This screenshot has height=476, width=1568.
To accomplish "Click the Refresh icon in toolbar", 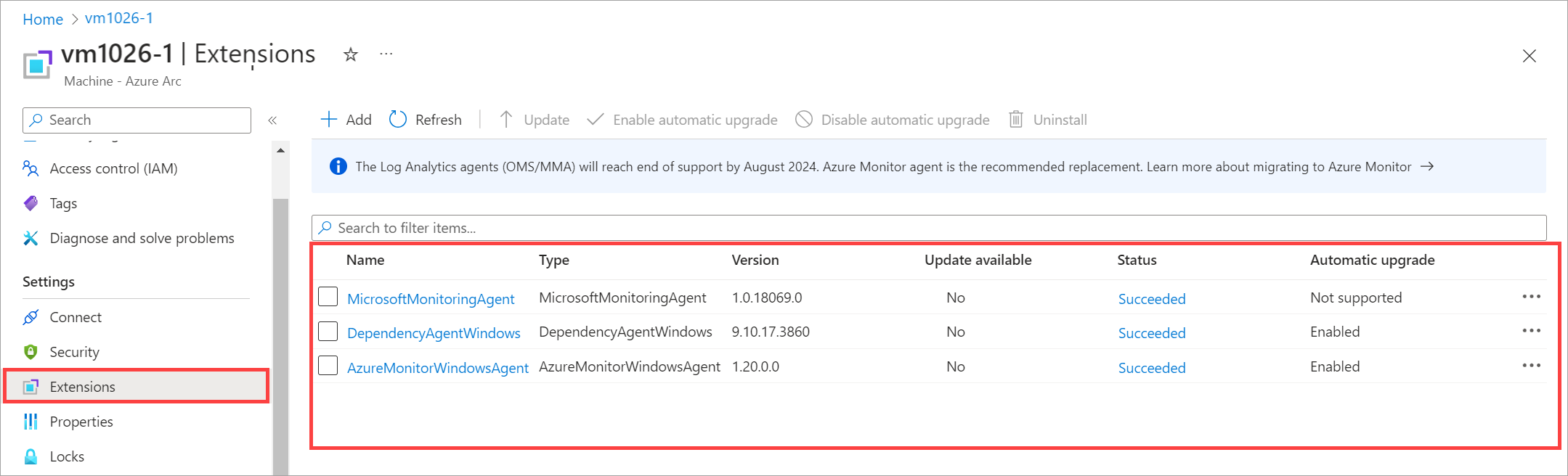I will click(x=398, y=120).
